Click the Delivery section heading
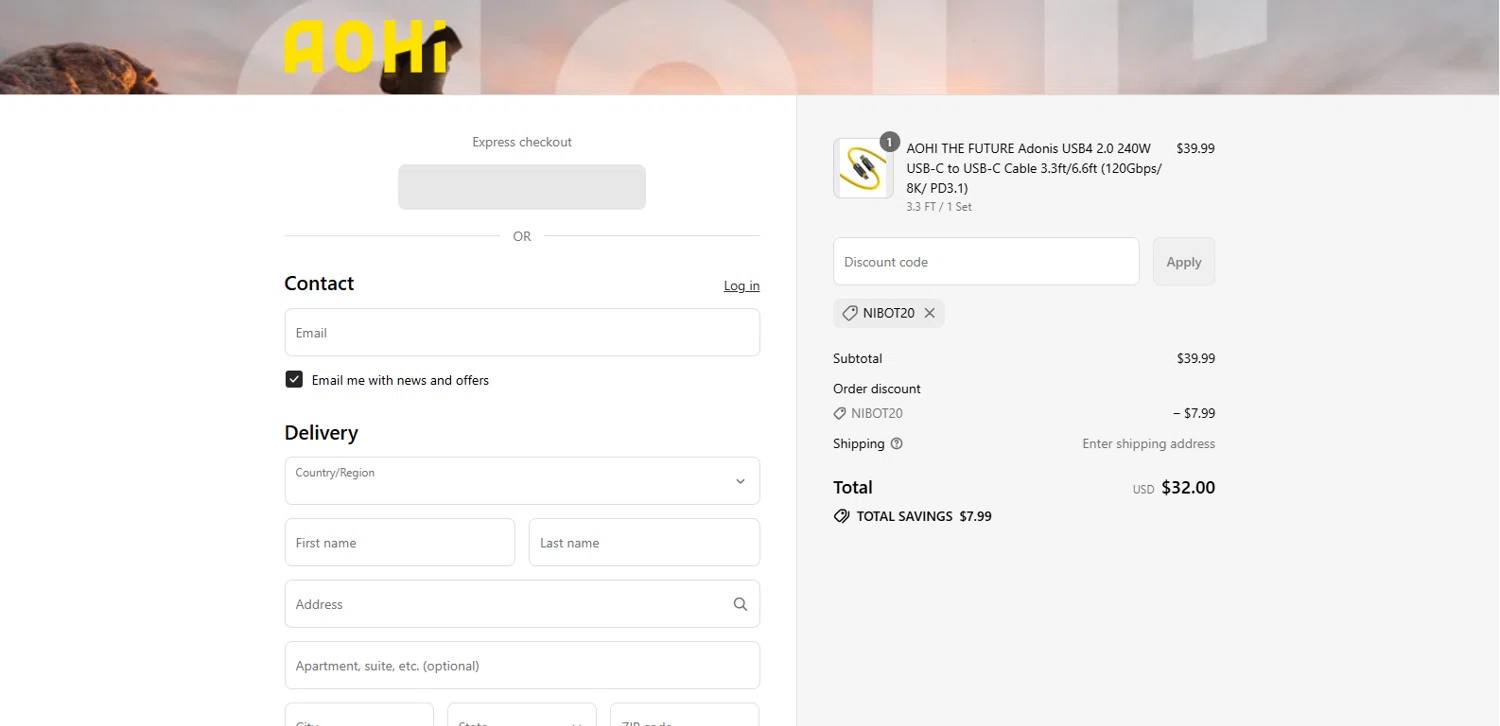The width and height of the screenshot is (1500, 726). pyautogui.click(x=321, y=433)
